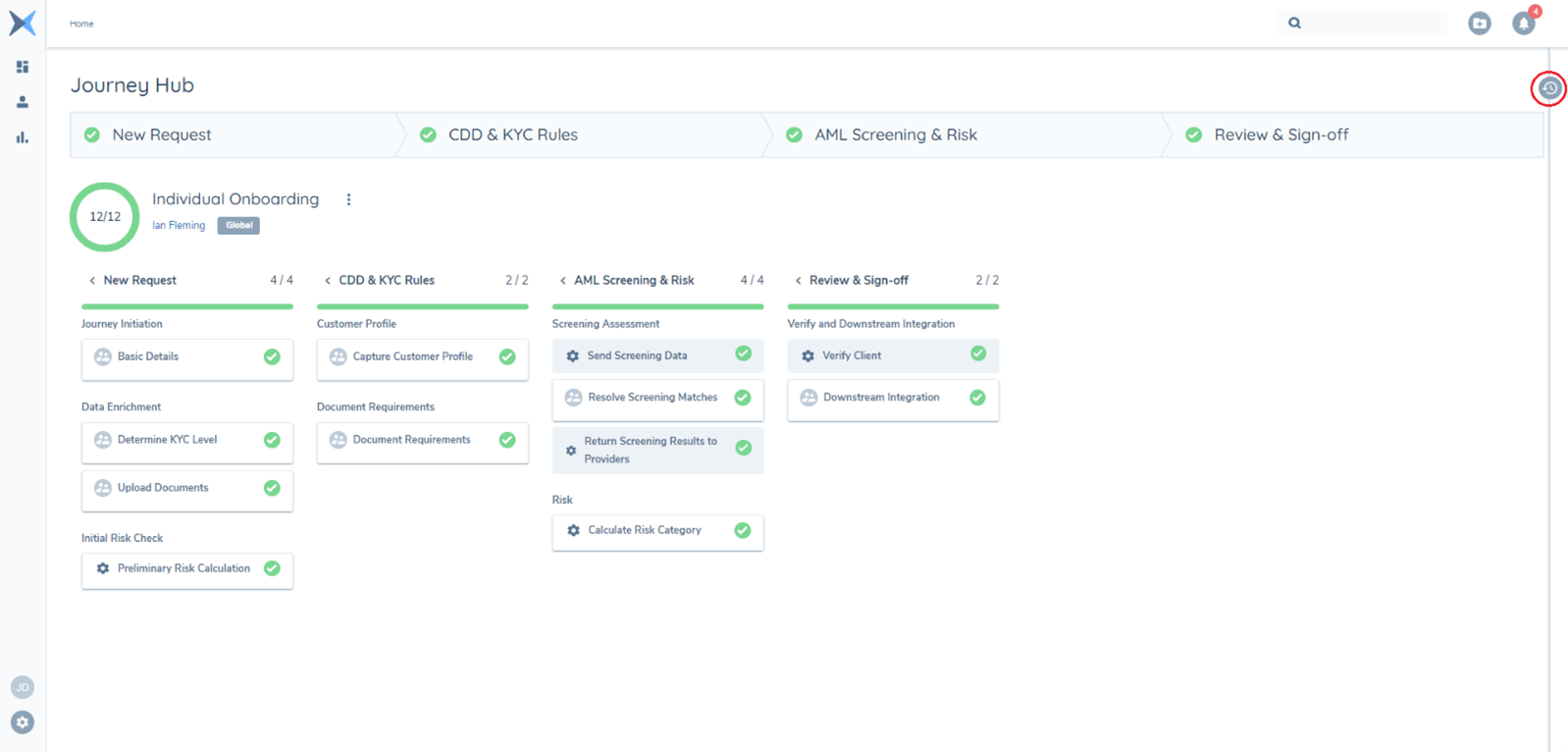This screenshot has width=1568, height=752.
Task: Click the new folder add icon
Action: (x=1479, y=24)
